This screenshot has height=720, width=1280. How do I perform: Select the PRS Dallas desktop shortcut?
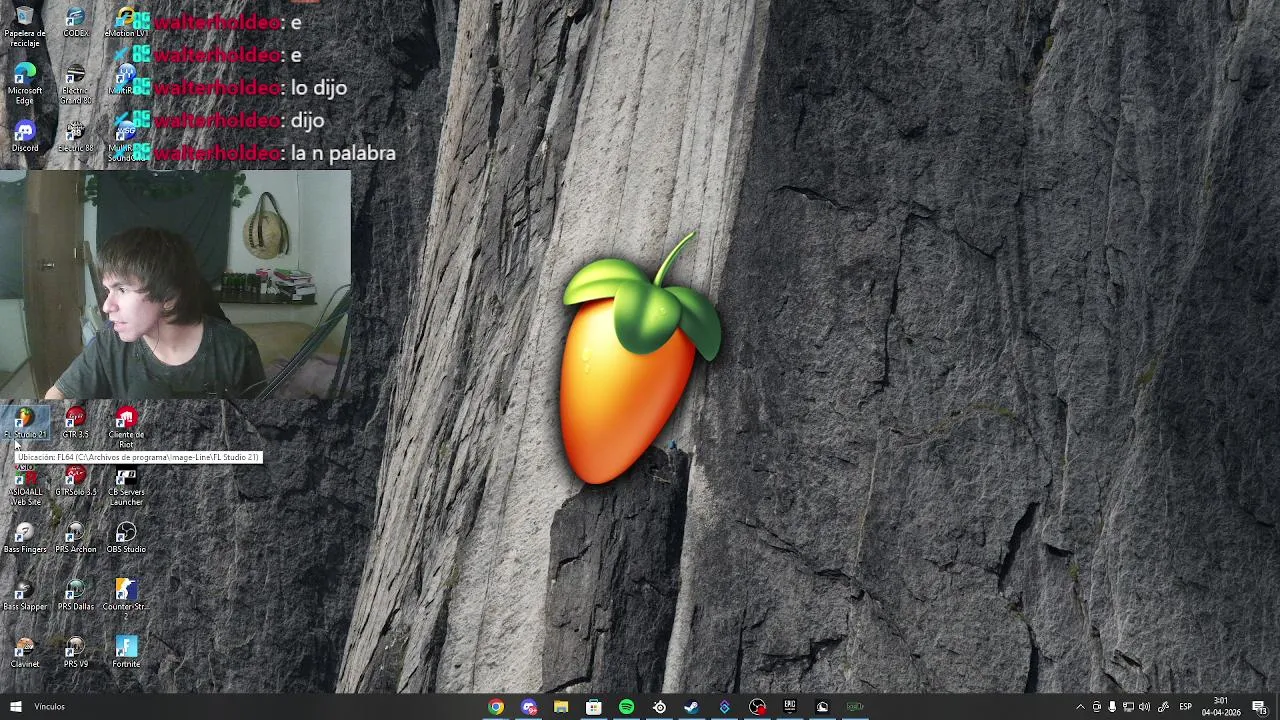(x=76, y=595)
